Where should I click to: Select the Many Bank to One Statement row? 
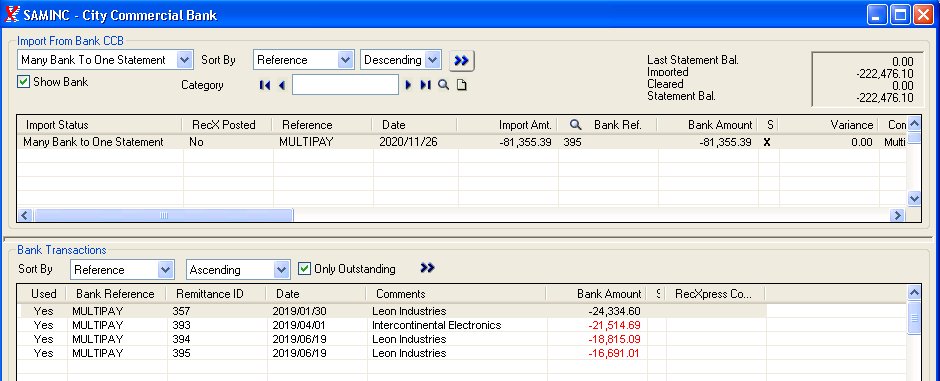pyautogui.click(x=462, y=142)
